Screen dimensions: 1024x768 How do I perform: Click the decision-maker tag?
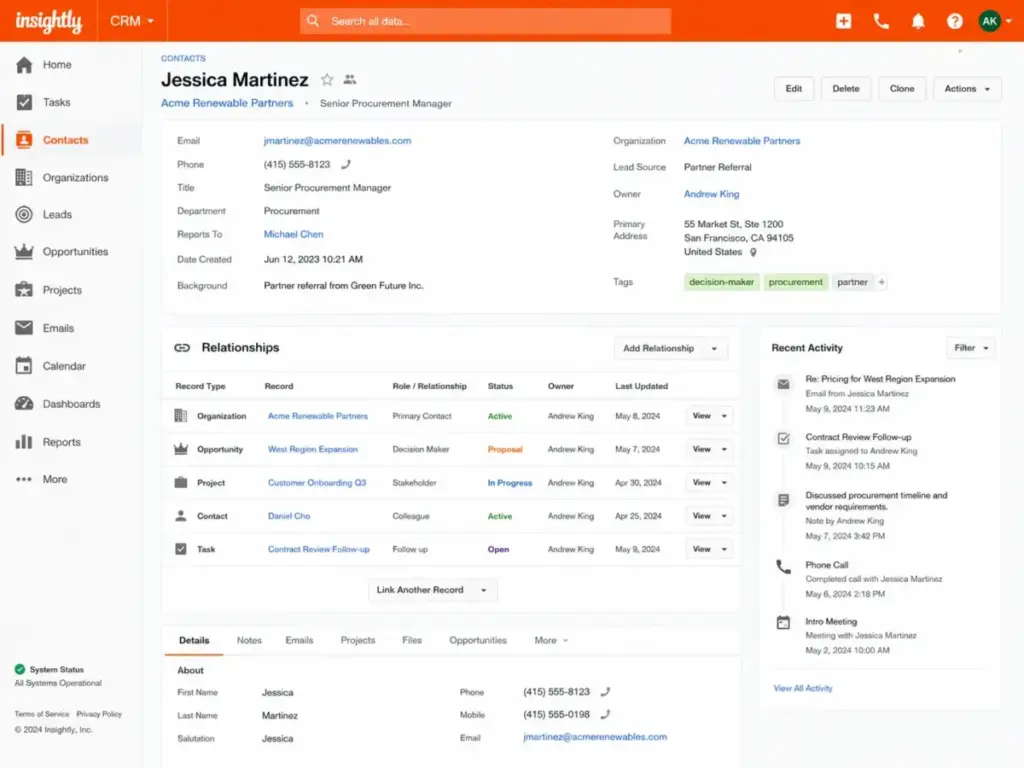tap(722, 282)
